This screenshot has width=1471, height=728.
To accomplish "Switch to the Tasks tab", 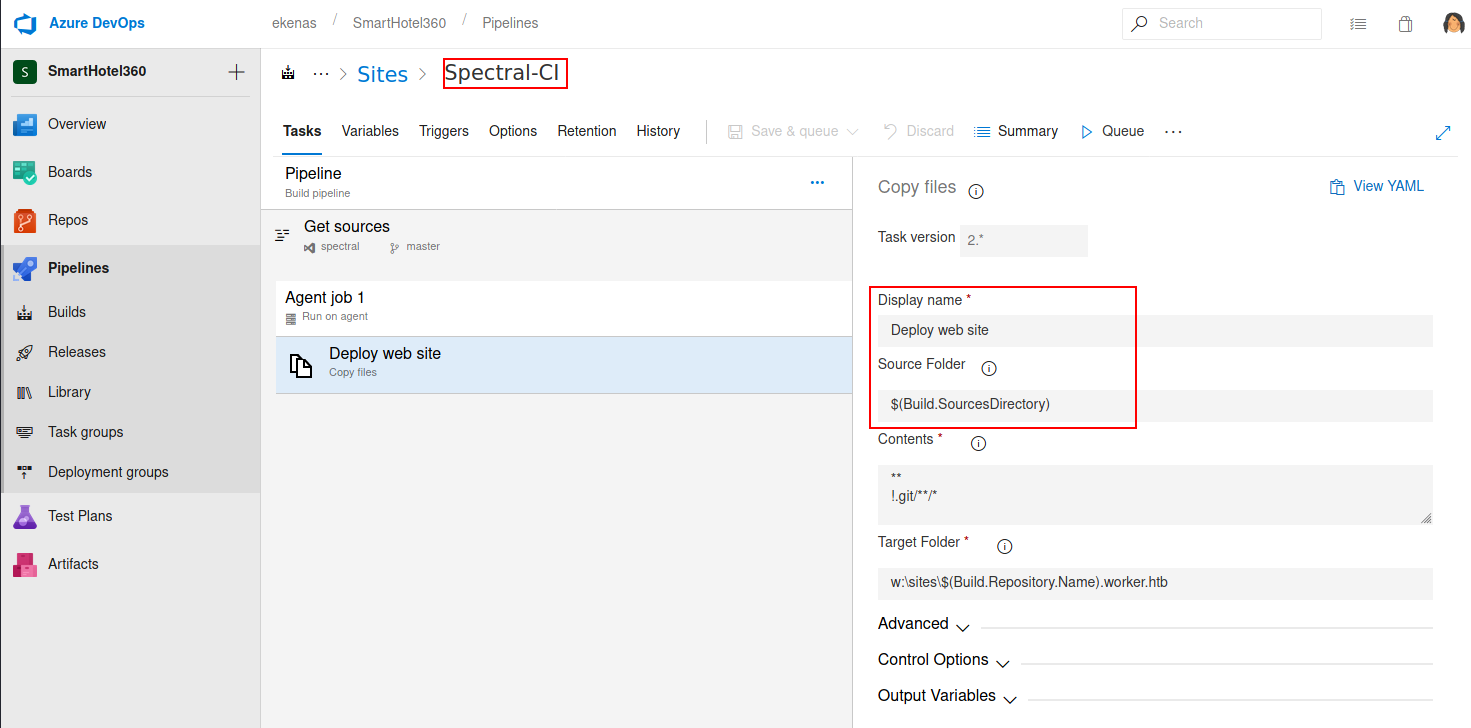I will tap(302, 131).
